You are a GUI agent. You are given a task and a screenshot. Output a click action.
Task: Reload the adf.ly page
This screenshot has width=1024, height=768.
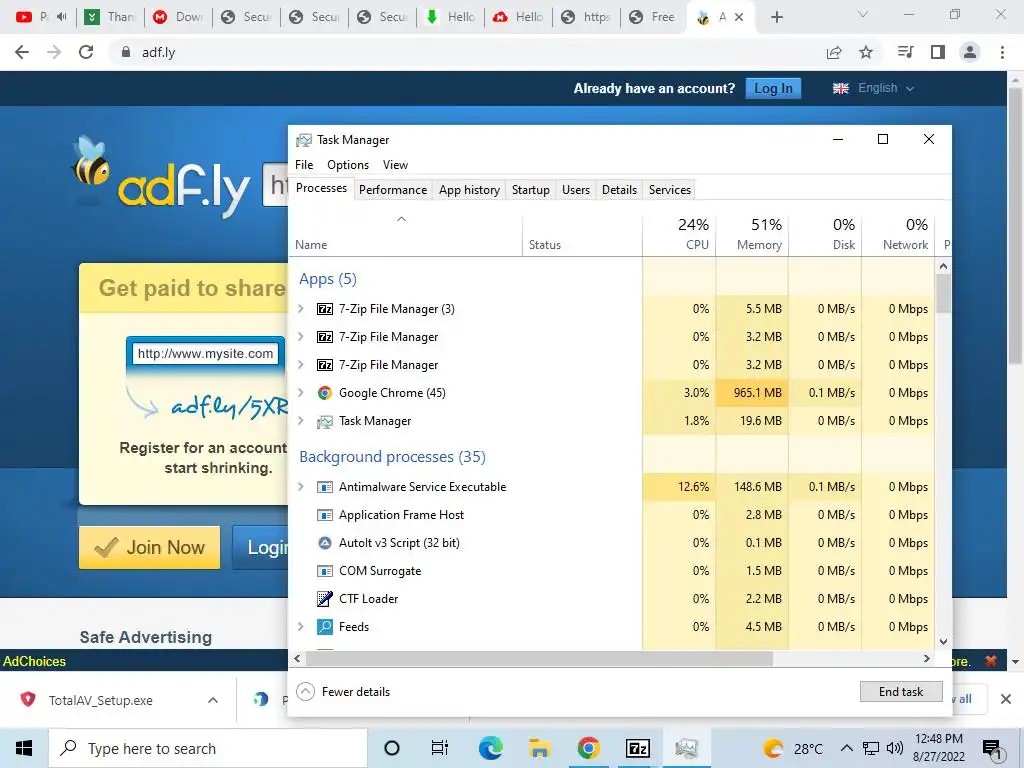(86, 52)
